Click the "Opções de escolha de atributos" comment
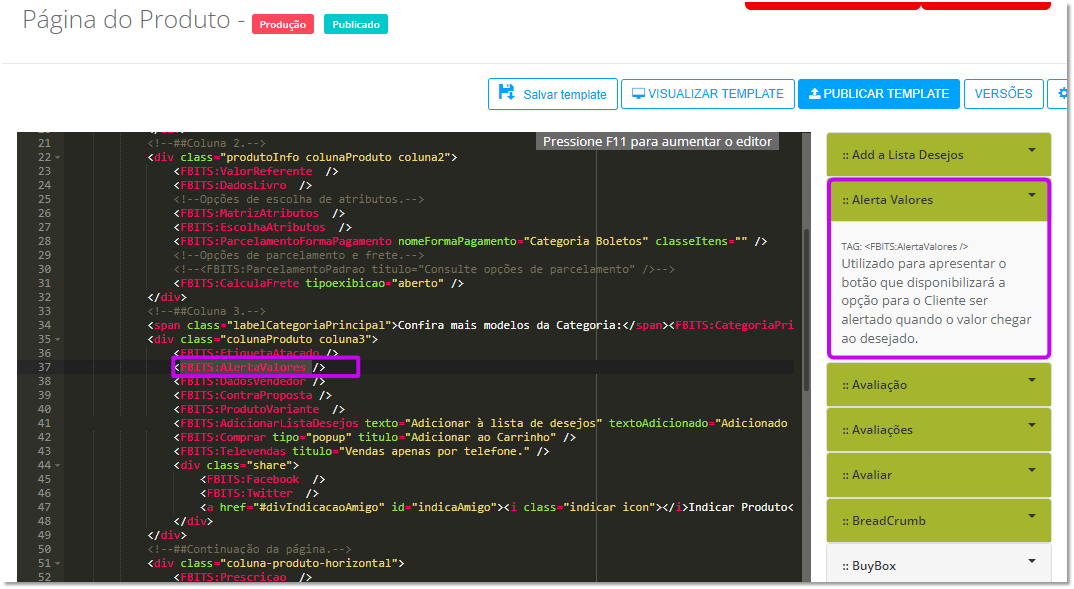The width and height of the screenshot is (1074, 589). 299,199
